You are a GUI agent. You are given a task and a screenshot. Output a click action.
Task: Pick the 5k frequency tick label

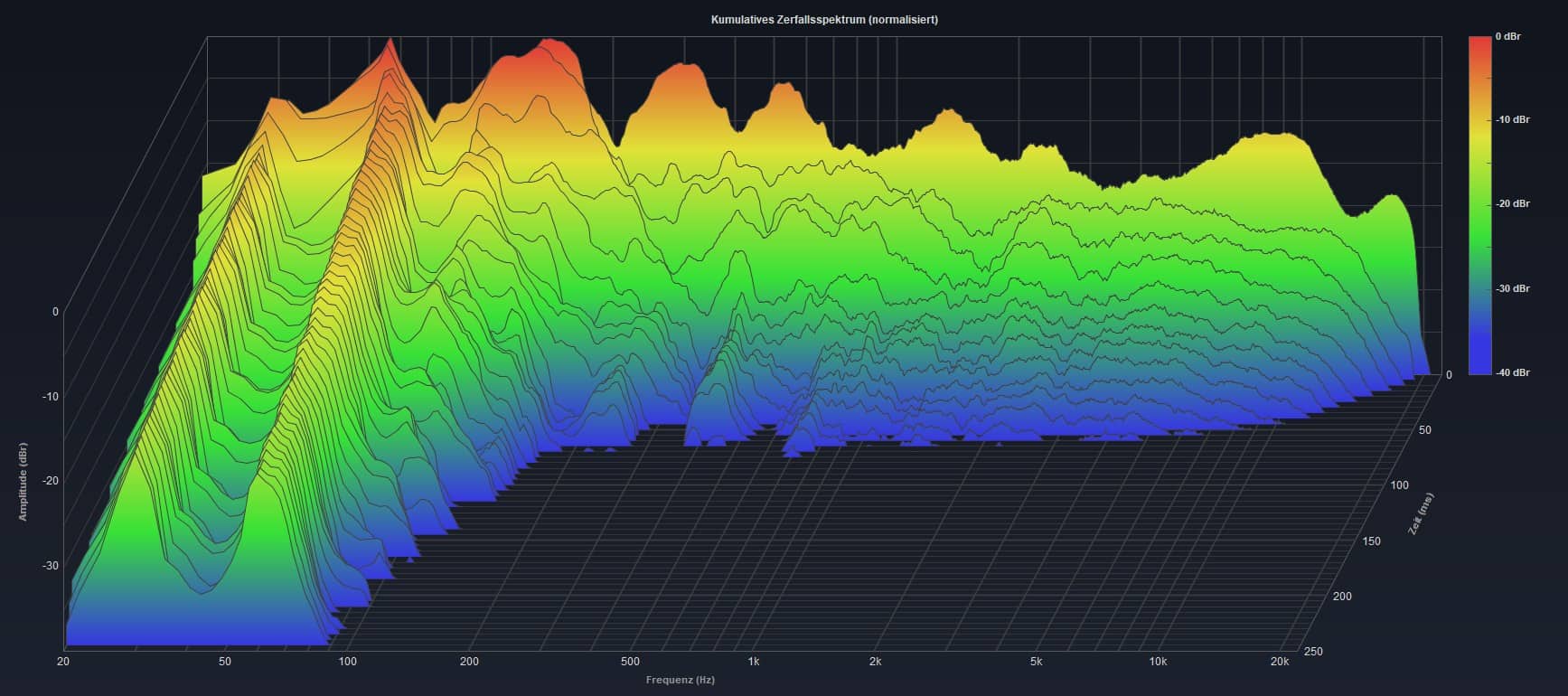pyautogui.click(x=1036, y=662)
